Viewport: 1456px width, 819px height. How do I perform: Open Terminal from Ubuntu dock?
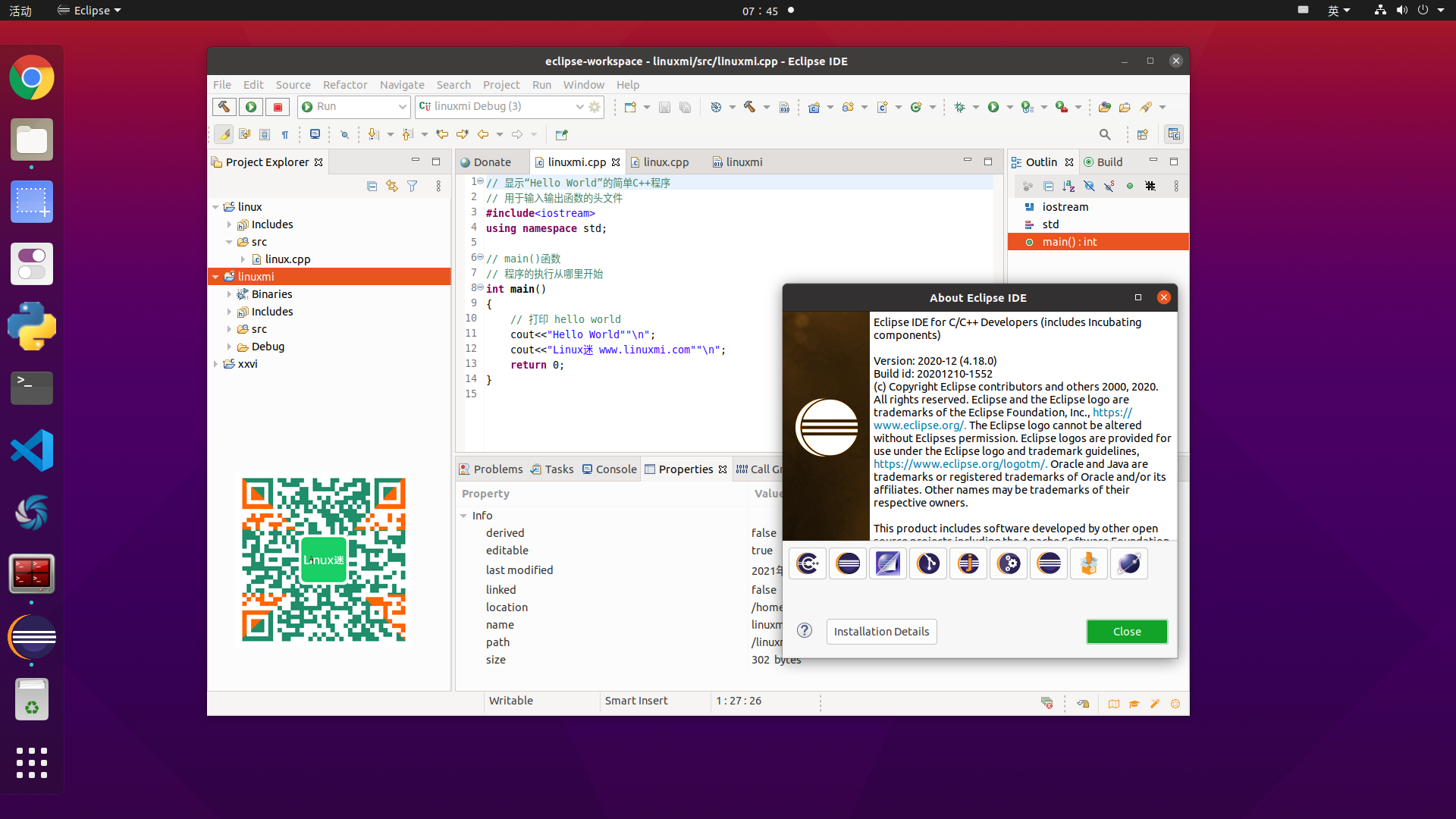[32, 388]
